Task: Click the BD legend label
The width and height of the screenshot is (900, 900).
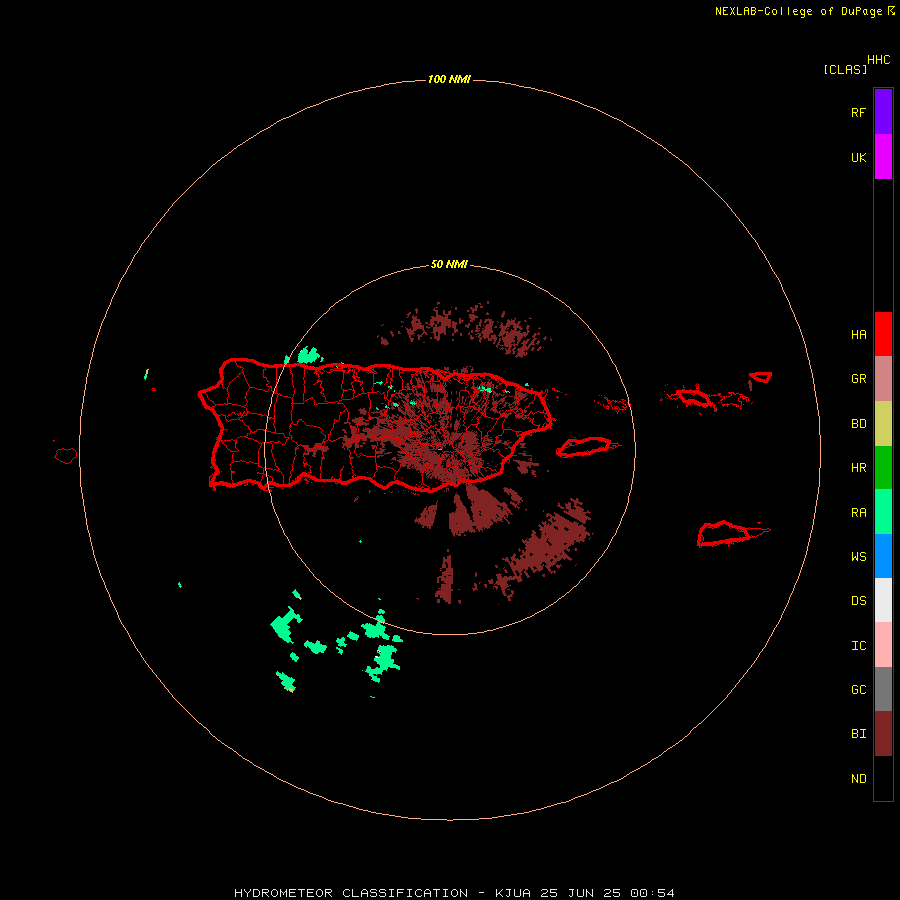Action: point(858,424)
